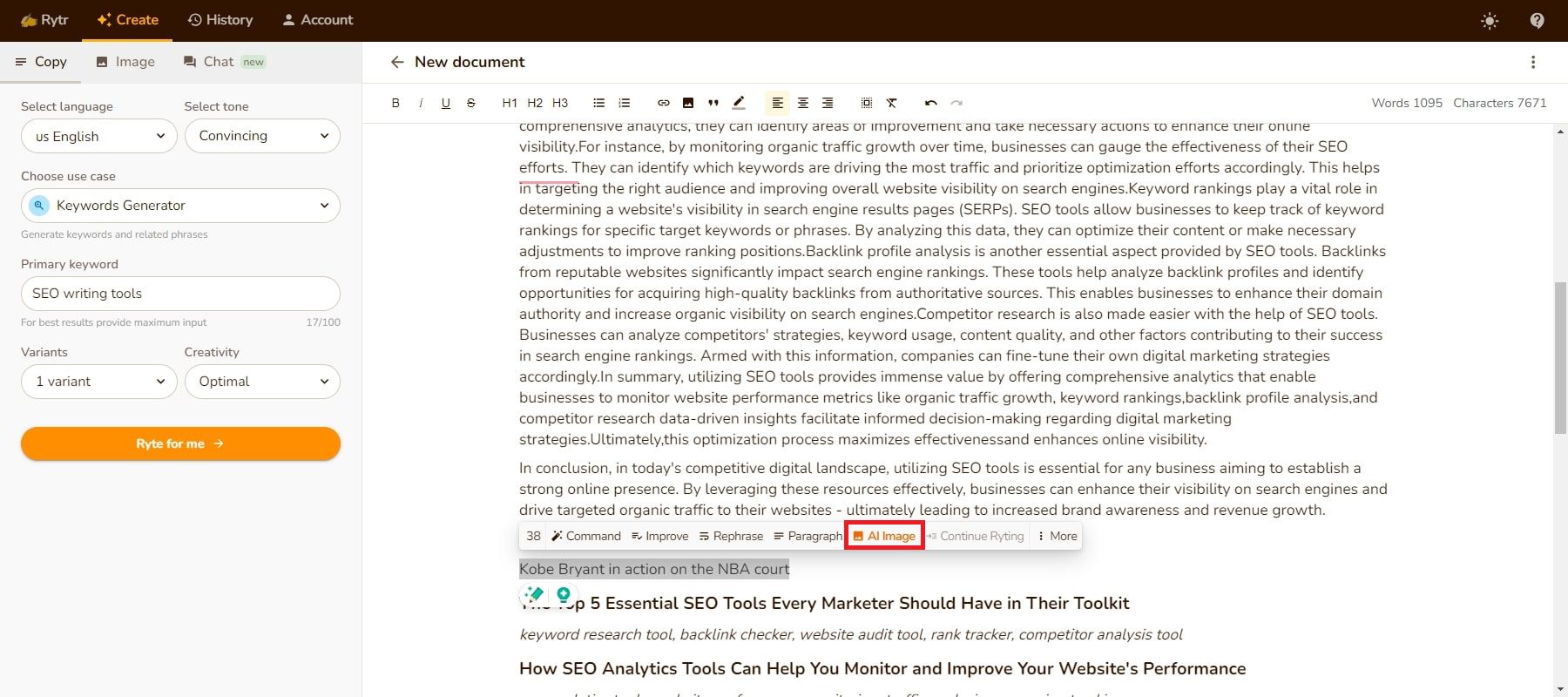
Task: Click the numbered list icon
Action: point(624,103)
